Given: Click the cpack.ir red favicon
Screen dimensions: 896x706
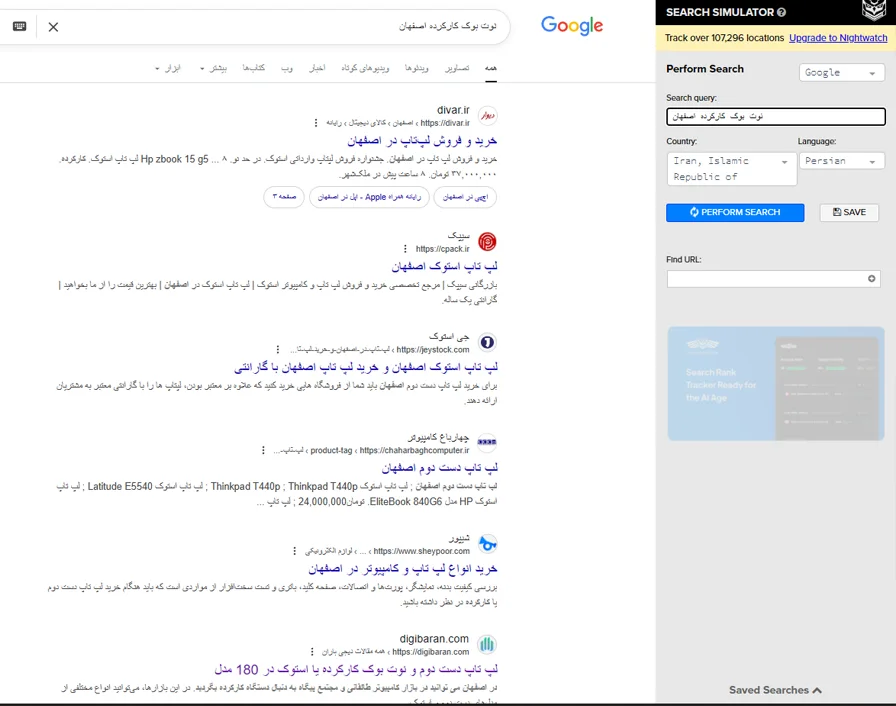Looking at the screenshot, I should [487, 242].
